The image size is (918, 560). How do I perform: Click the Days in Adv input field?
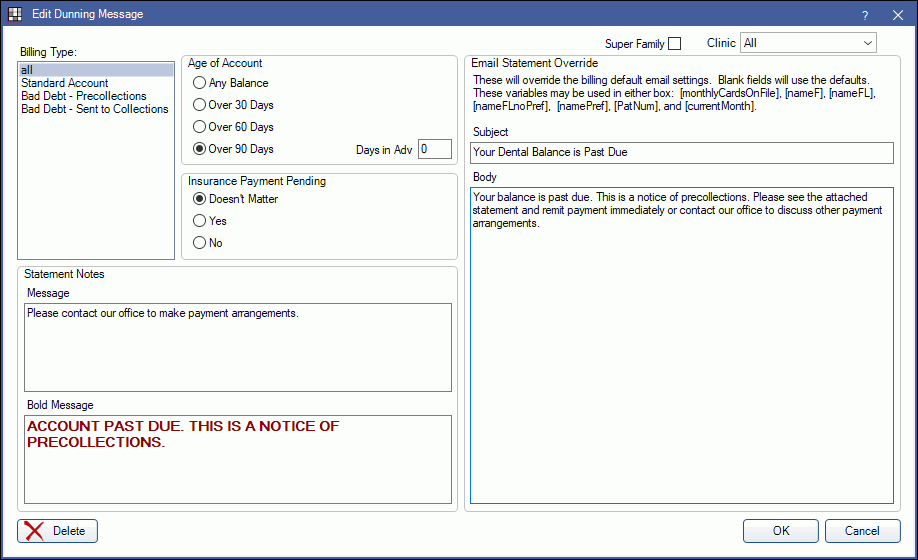(435, 149)
